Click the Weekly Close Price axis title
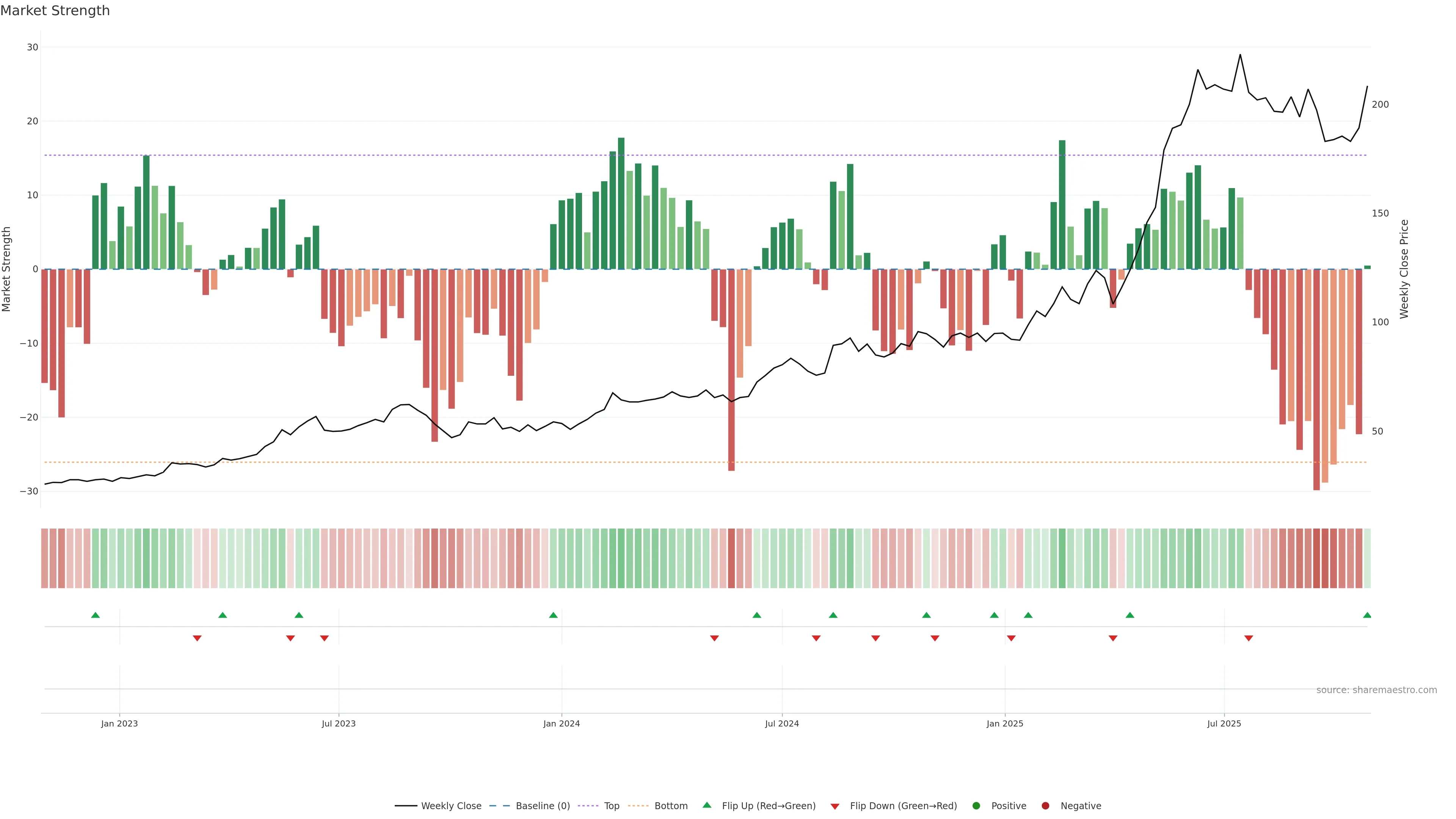The height and width of the screenshot is (819, 1456). tap(1404, 269)
